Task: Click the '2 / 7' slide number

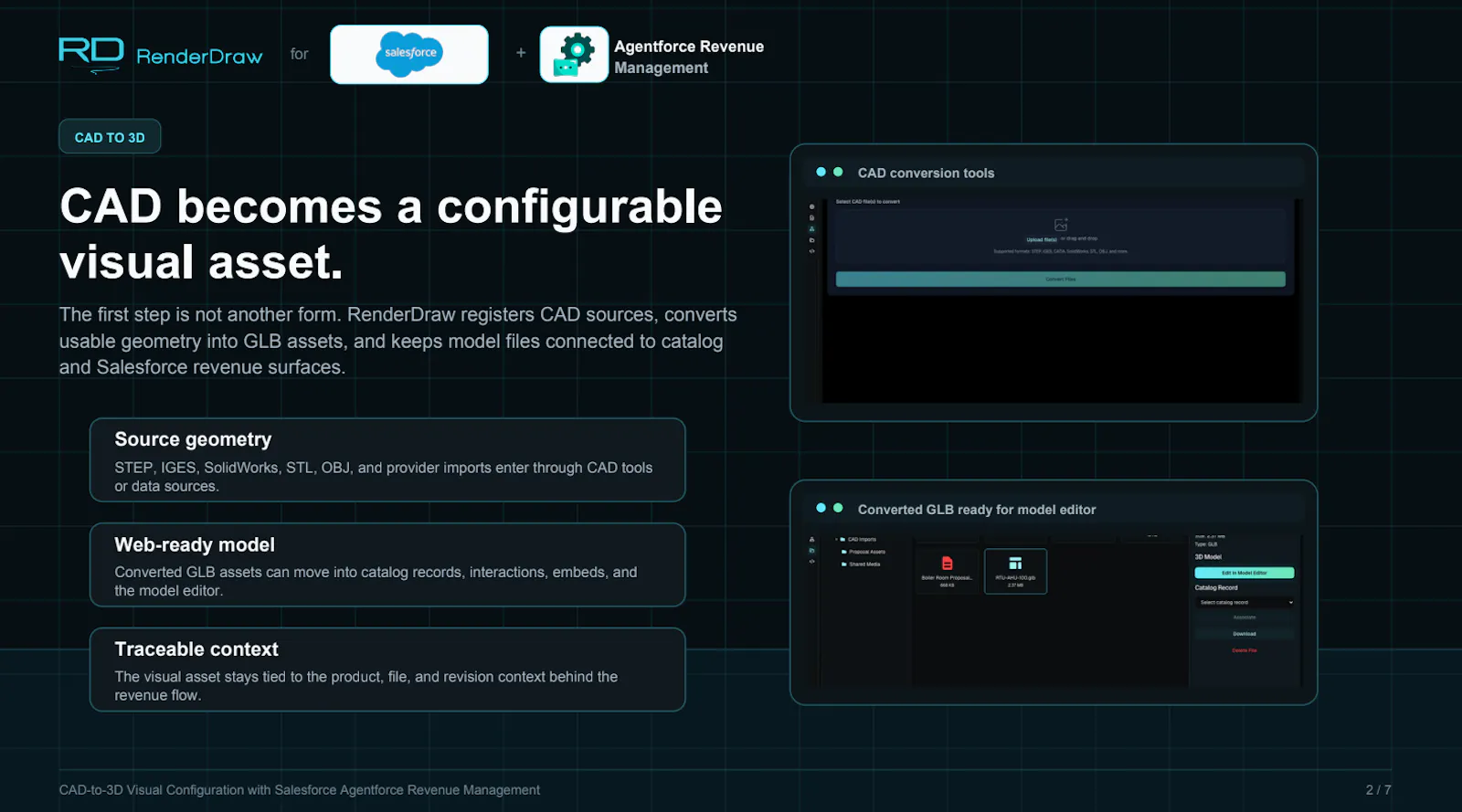Action: click(x=1379, y=790)
